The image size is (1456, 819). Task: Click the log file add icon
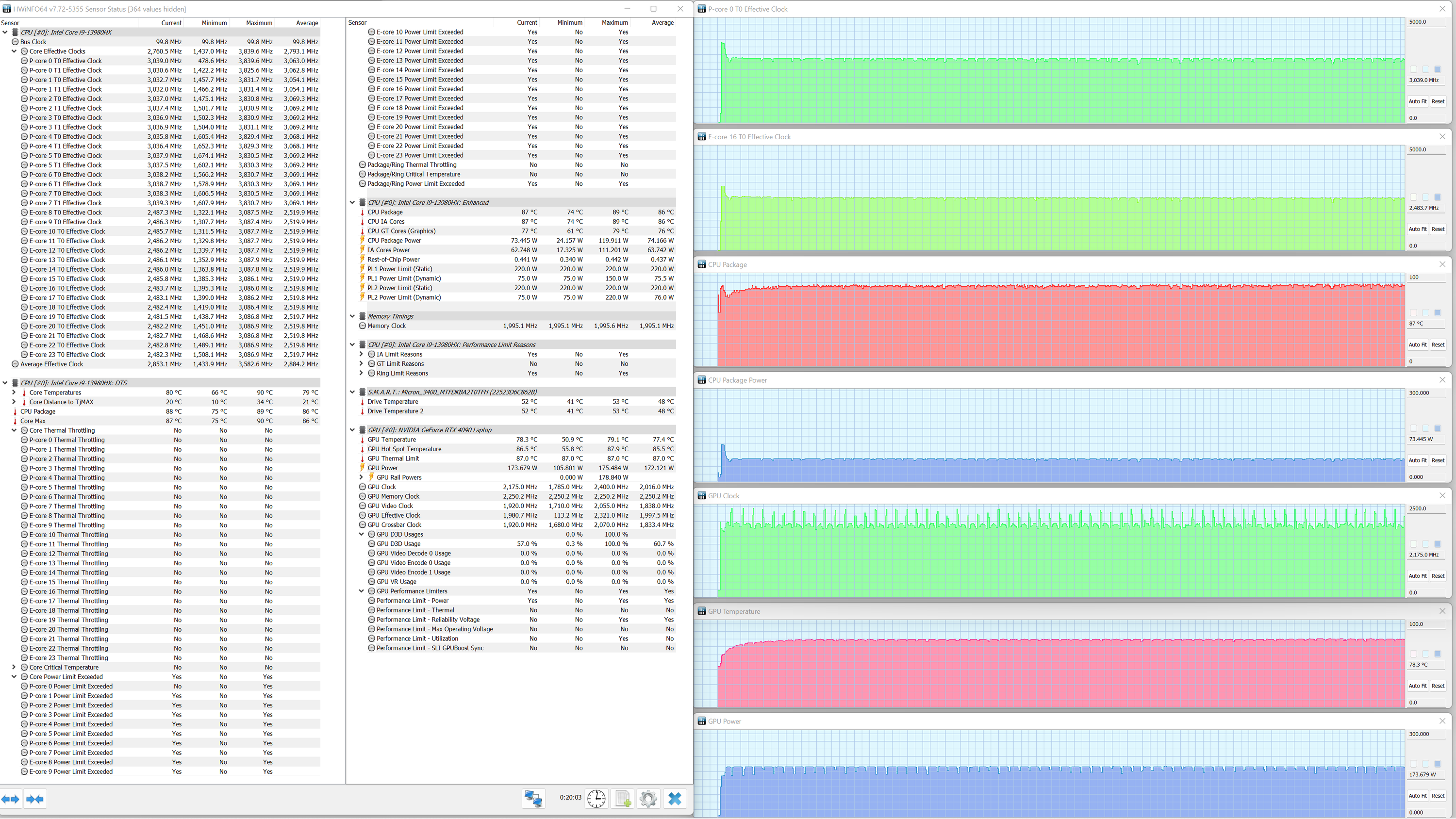[622, 798]
